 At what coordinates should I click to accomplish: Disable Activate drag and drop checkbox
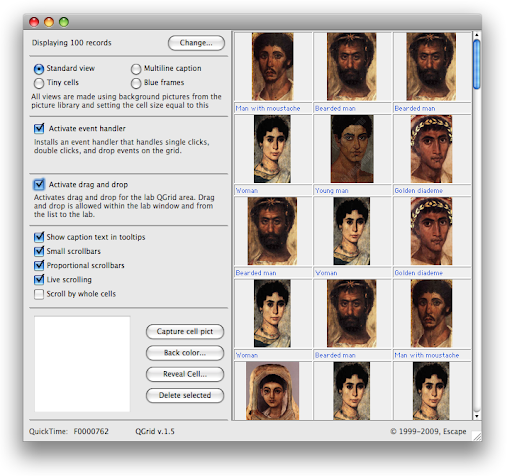[x=39, y=184]
